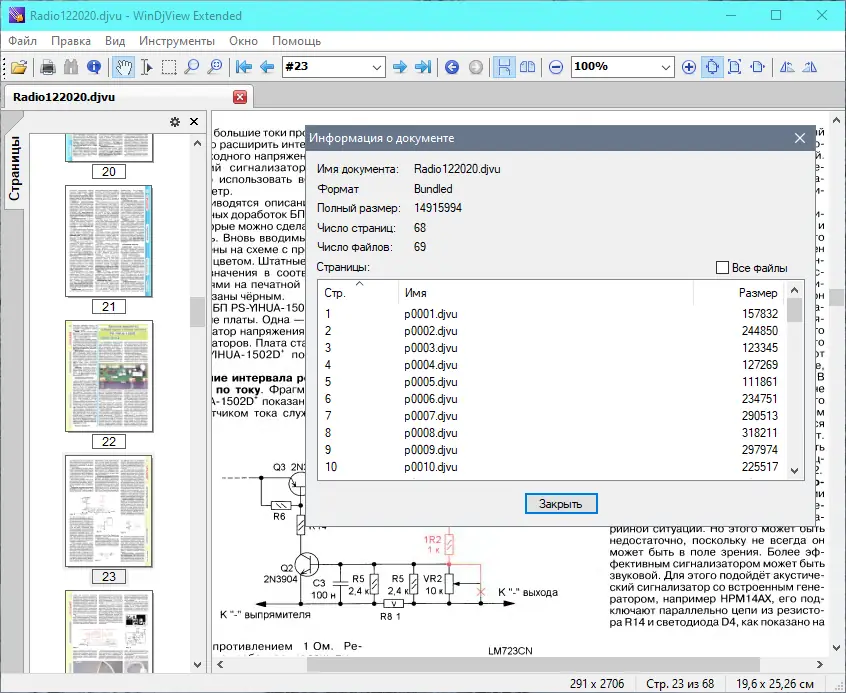The image size is (846, 693).
Task: Activate the rectangle selection tool
Action: click(x=169, y=67)
